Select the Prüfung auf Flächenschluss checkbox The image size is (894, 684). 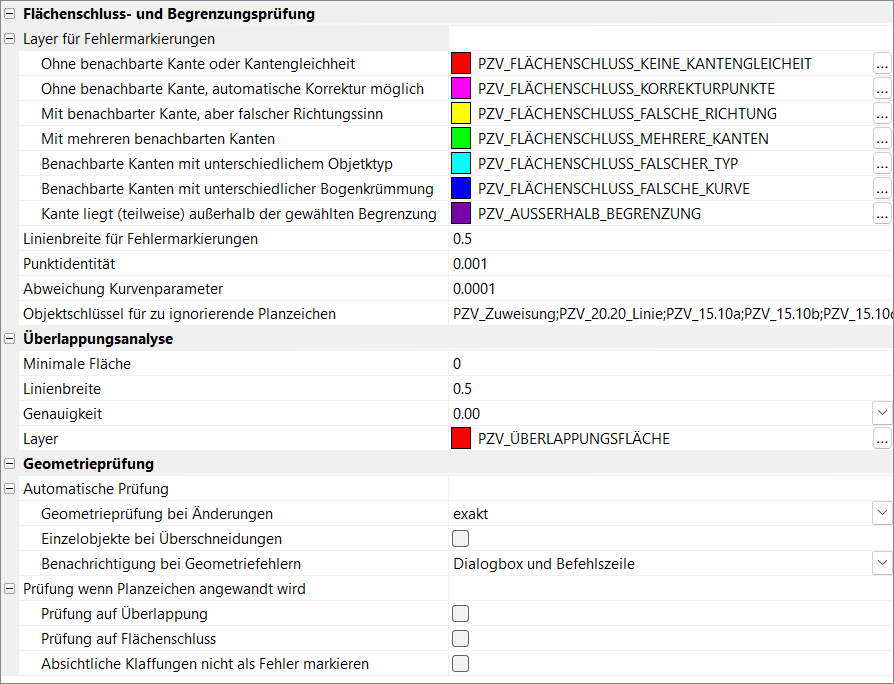[461, 639]
